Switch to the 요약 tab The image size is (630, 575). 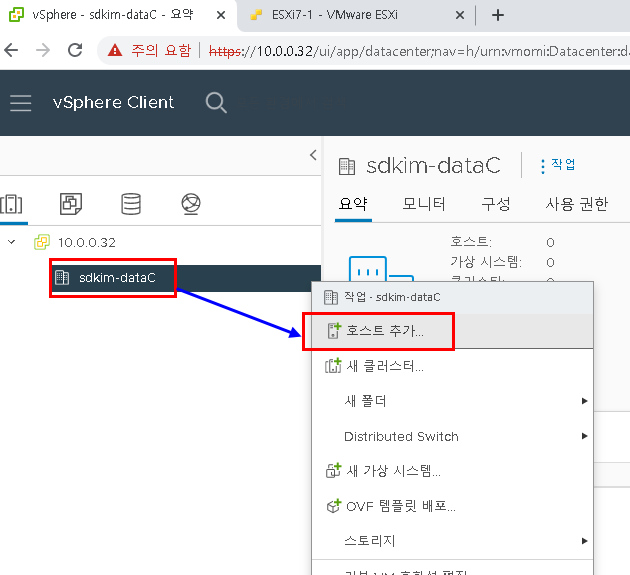[x=353, y=204]
